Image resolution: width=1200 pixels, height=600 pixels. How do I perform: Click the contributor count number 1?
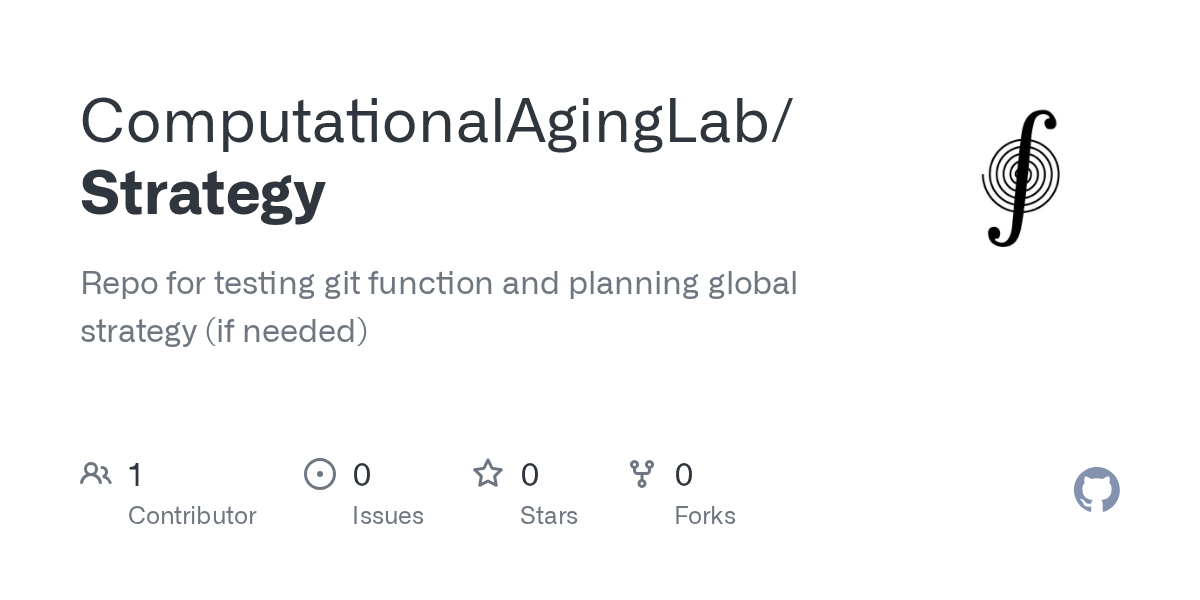click(x=135, y=475)
